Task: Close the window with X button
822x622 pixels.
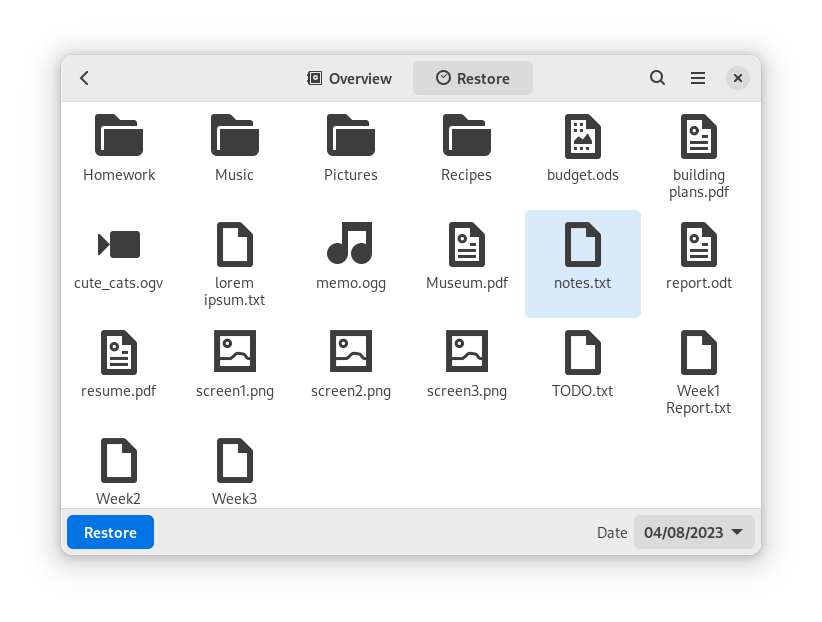Action: (737, 78)
